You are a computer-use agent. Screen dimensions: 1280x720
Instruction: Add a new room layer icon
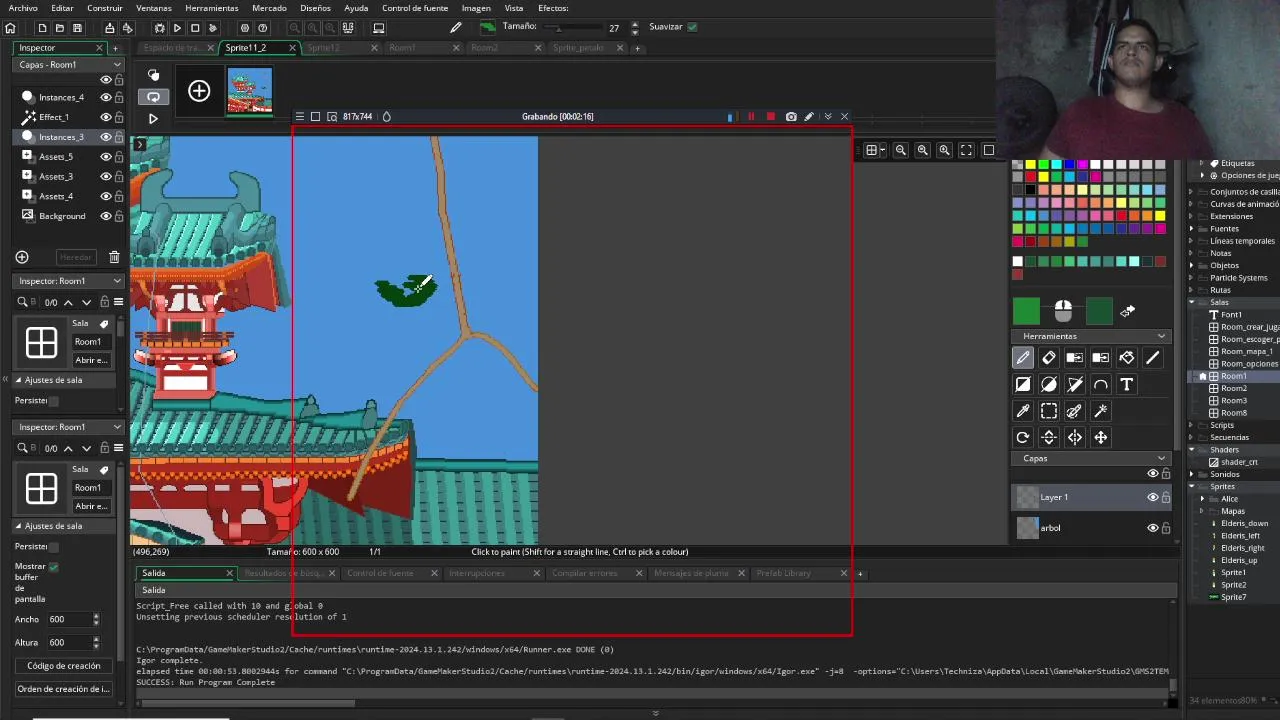tap(22, 257)
